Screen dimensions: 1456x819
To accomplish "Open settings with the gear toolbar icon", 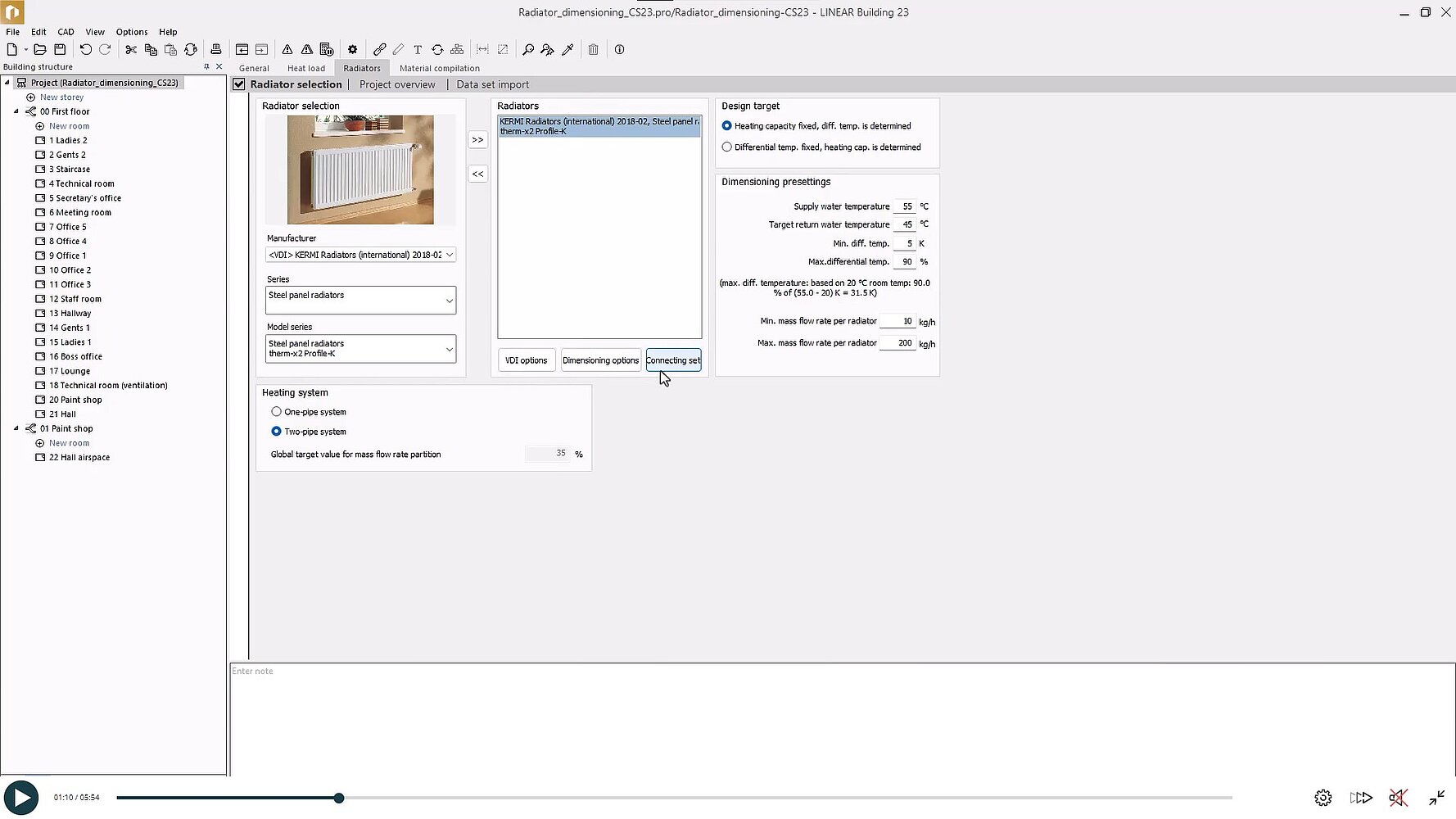I will (x=353, y=50).
